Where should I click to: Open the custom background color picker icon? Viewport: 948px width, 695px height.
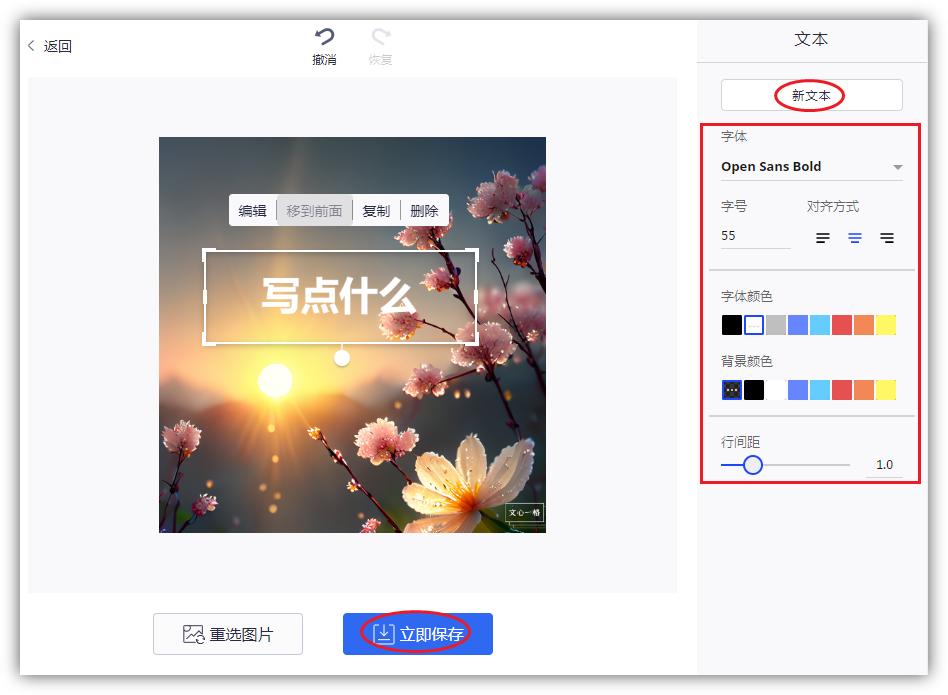click(x=731, y=389)
